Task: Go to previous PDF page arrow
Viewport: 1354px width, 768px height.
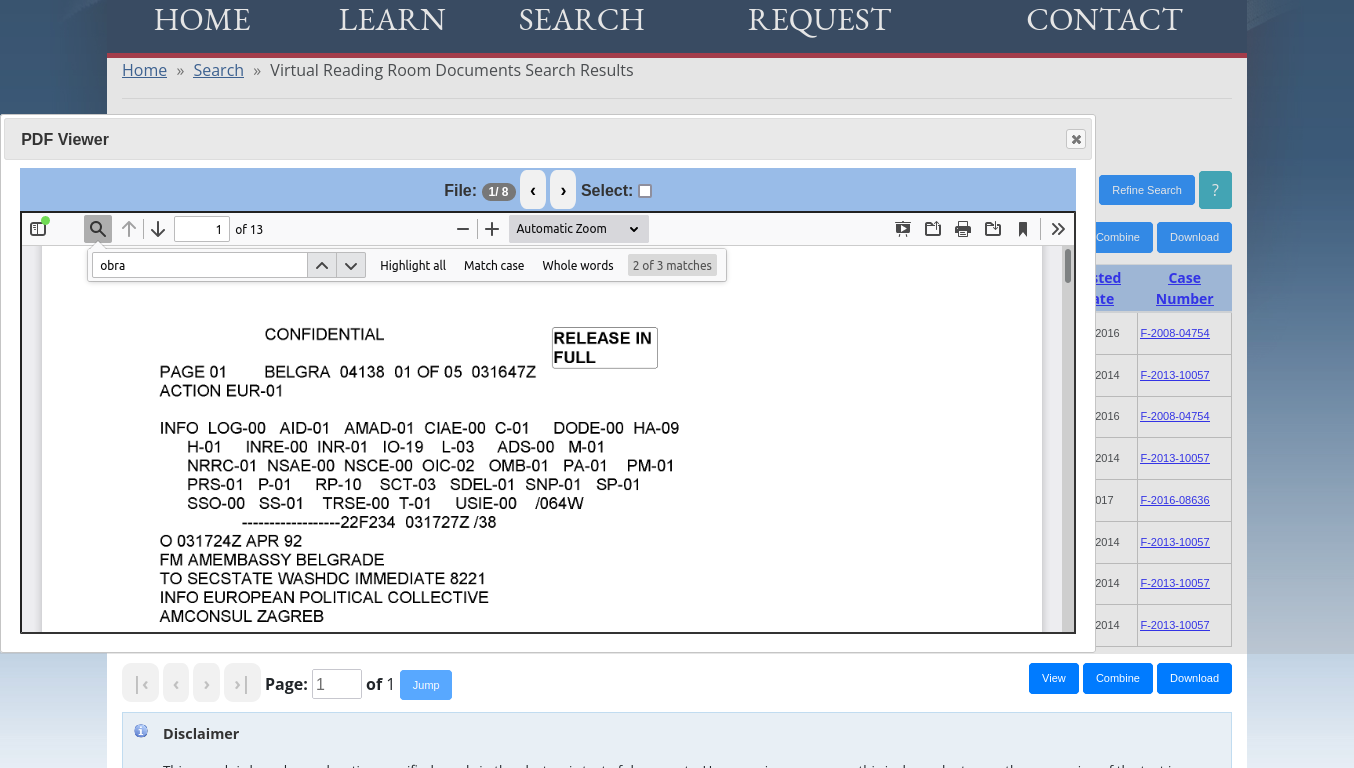Action: pyautogui.click(x=129, y=229)
